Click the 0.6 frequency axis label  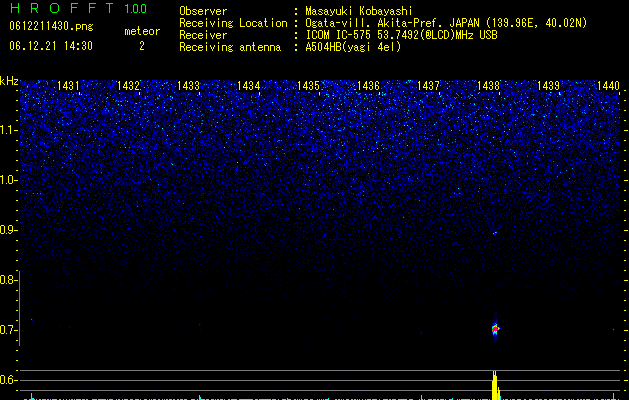point(8,380)
